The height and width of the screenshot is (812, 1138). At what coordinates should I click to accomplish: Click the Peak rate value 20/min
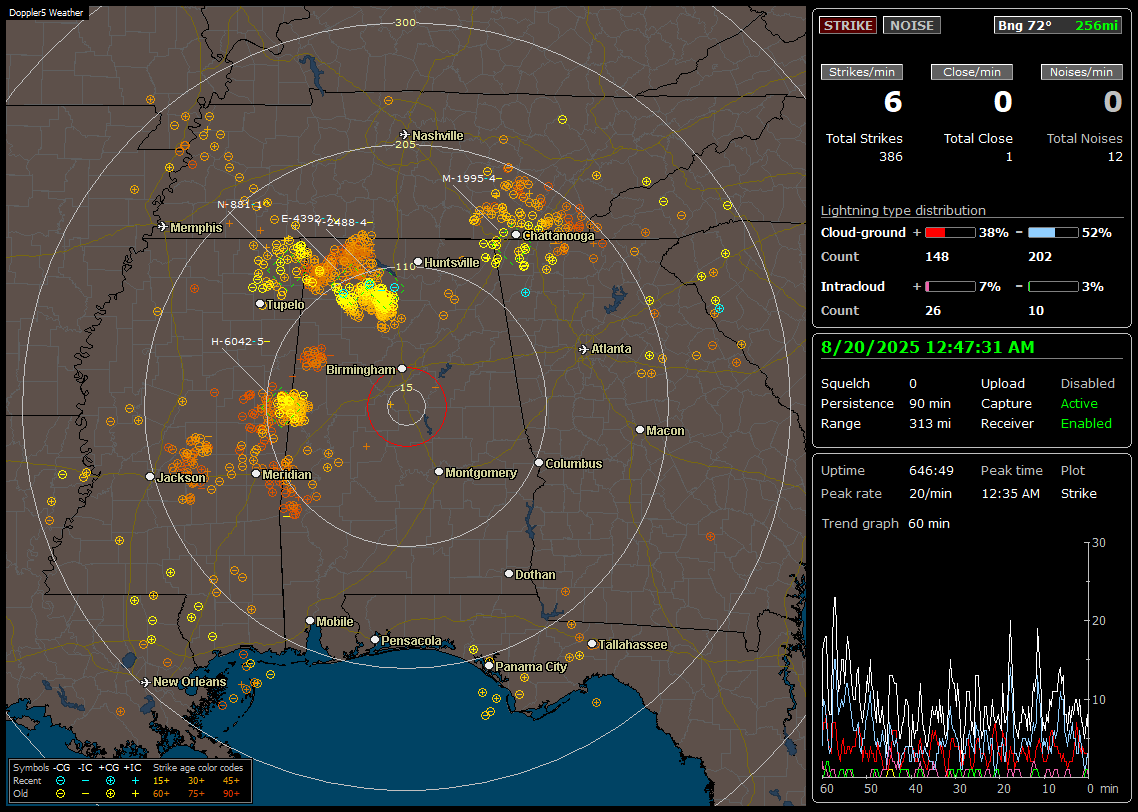(931, 493)
